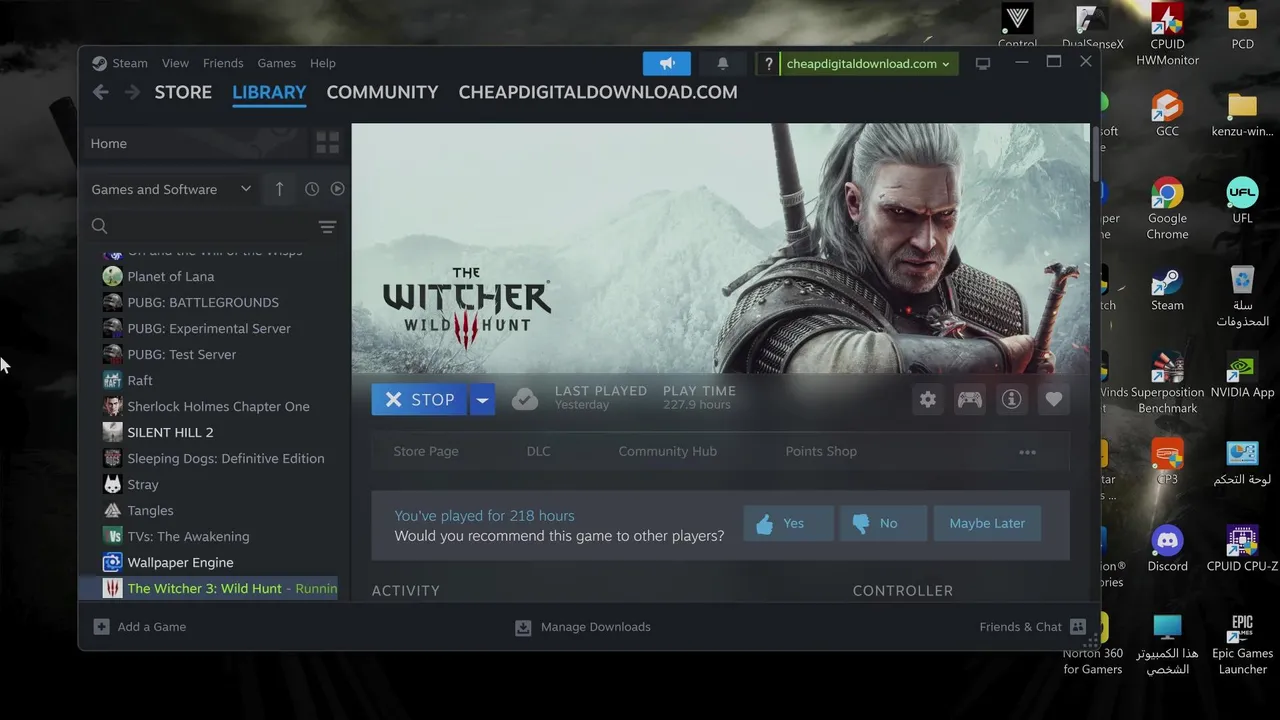Click the announcements megaphone icon
Image resolution: width=1280 pixels, height=720 pixels.
tap(667, 63)
